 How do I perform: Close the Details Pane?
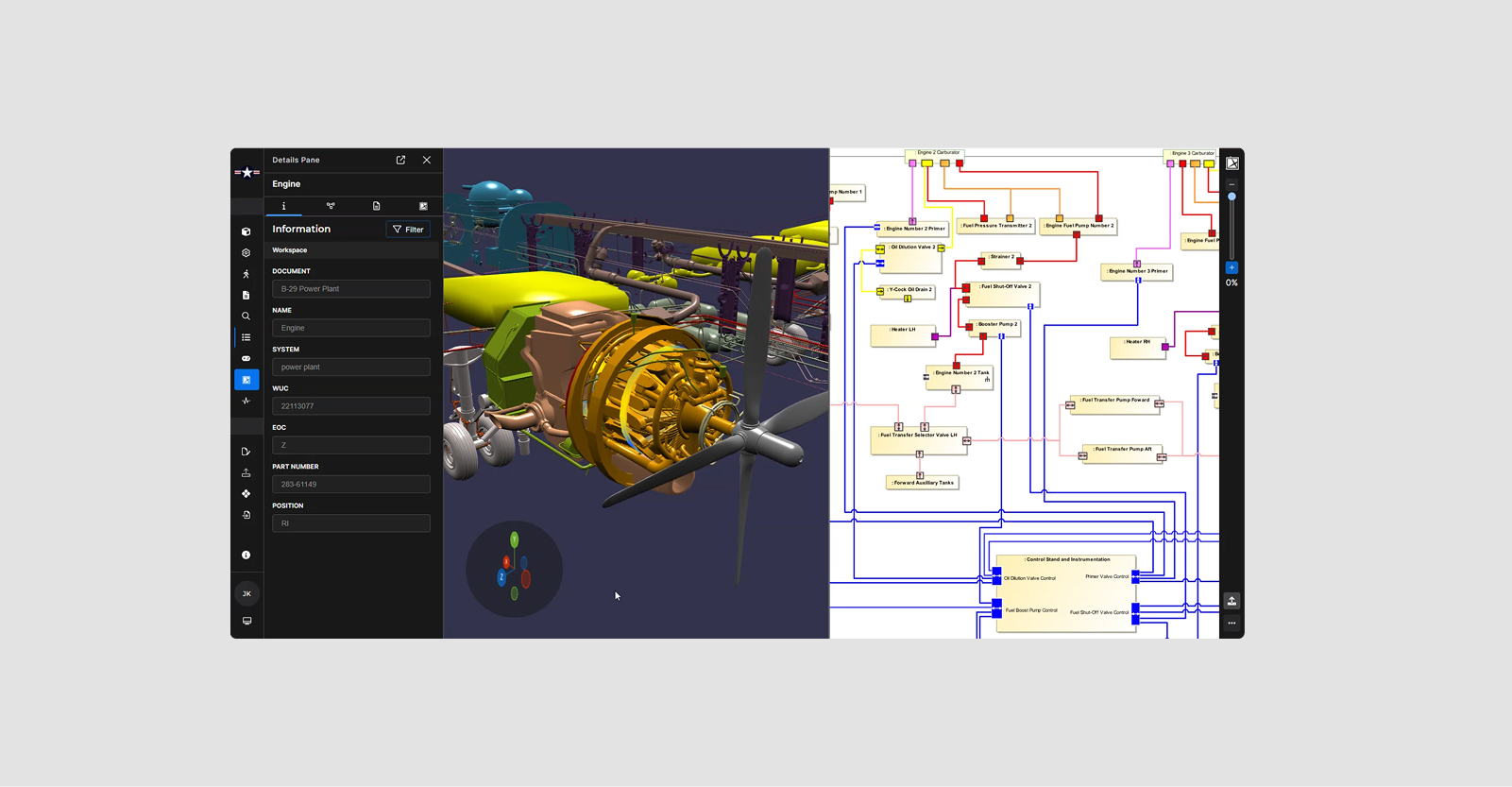tap(427, 160)
